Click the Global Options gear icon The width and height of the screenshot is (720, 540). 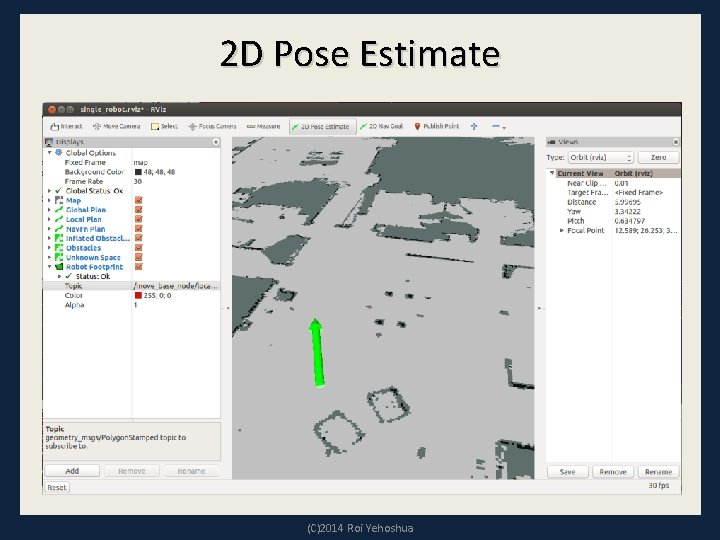pyautogui.click(x=59, y=152)
